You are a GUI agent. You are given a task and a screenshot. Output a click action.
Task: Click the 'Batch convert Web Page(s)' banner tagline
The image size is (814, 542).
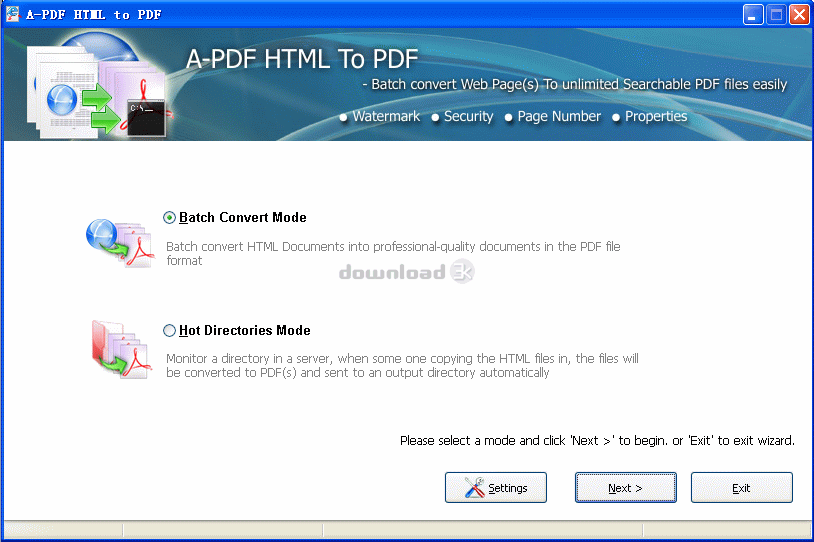pos(575,84)
